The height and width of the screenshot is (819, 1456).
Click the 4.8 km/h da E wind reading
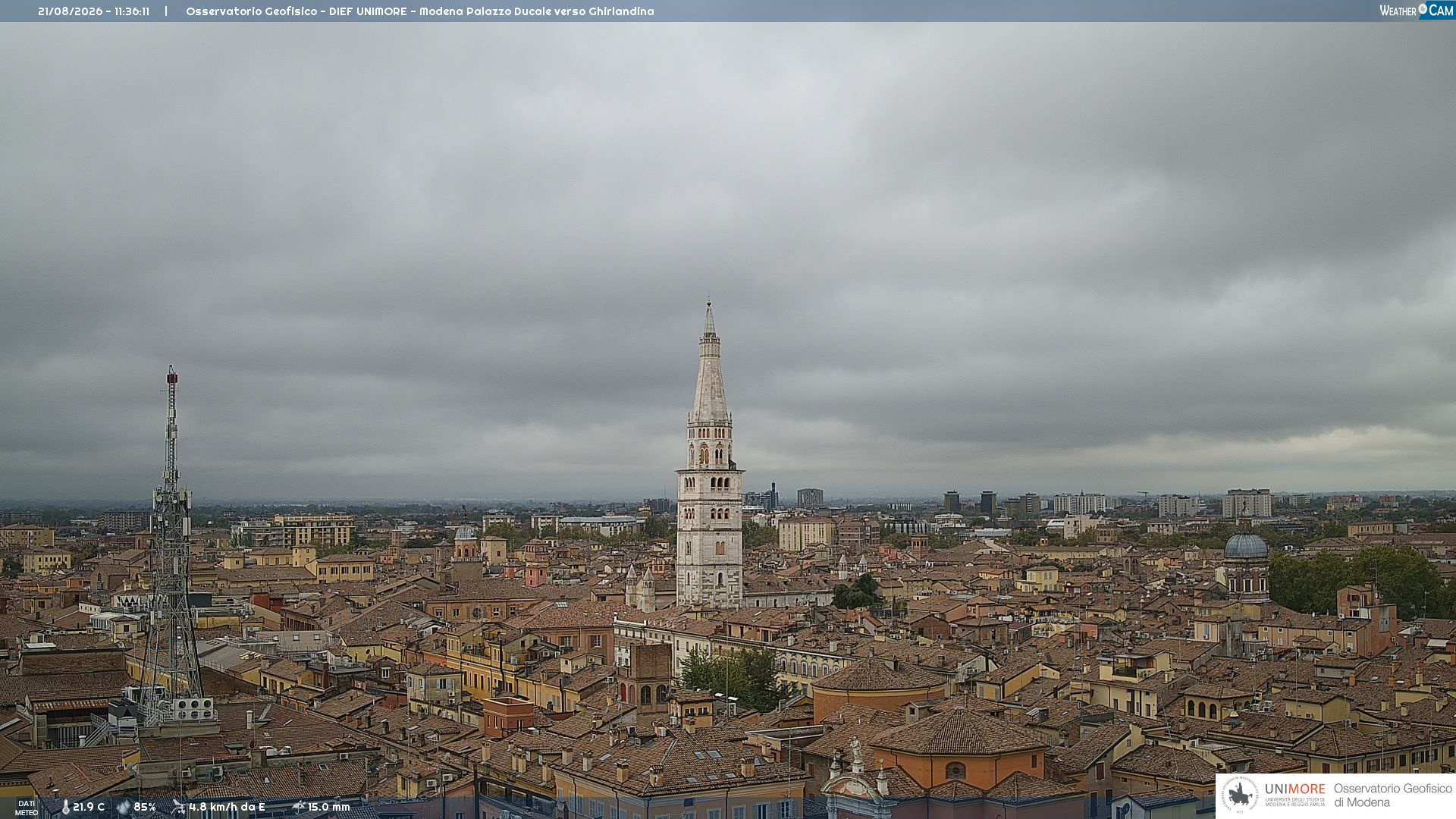[x=227, y=807]
